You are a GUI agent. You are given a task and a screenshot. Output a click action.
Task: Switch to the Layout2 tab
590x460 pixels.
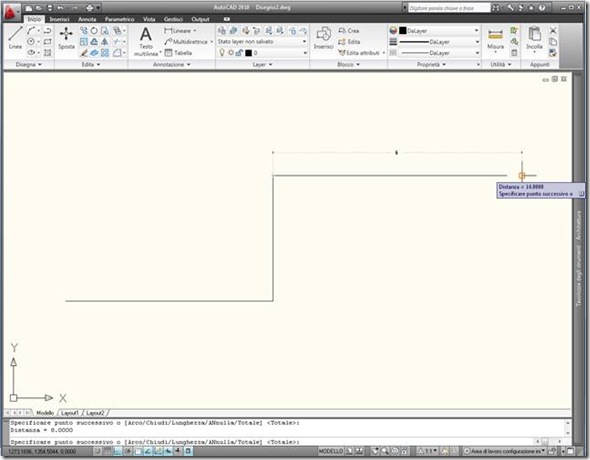coord(95,413)
